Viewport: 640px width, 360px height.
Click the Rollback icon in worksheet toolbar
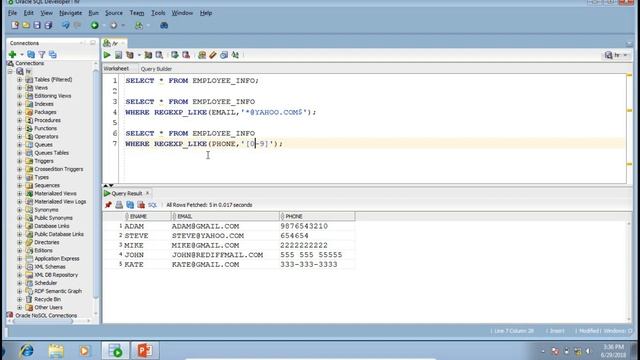(x=186, y=55)
